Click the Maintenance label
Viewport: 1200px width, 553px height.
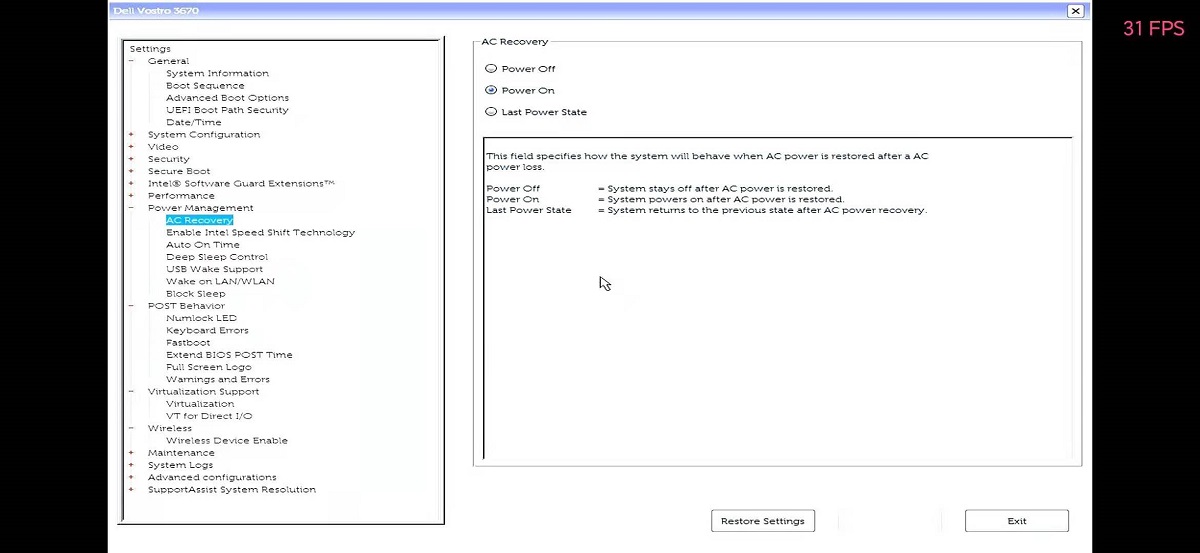pos(181,453)
